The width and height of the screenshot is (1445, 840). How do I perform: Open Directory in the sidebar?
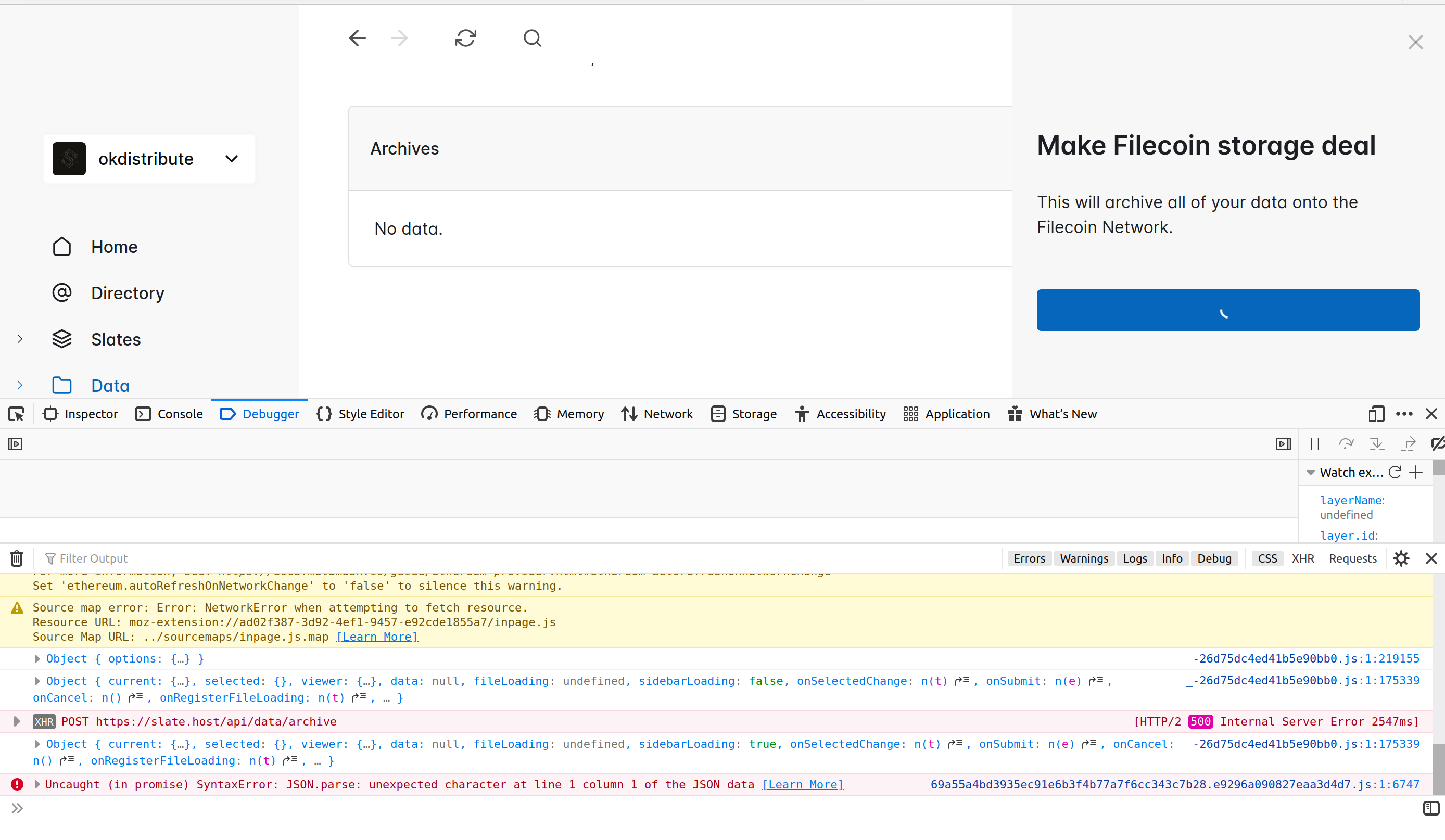coord(128,293)
